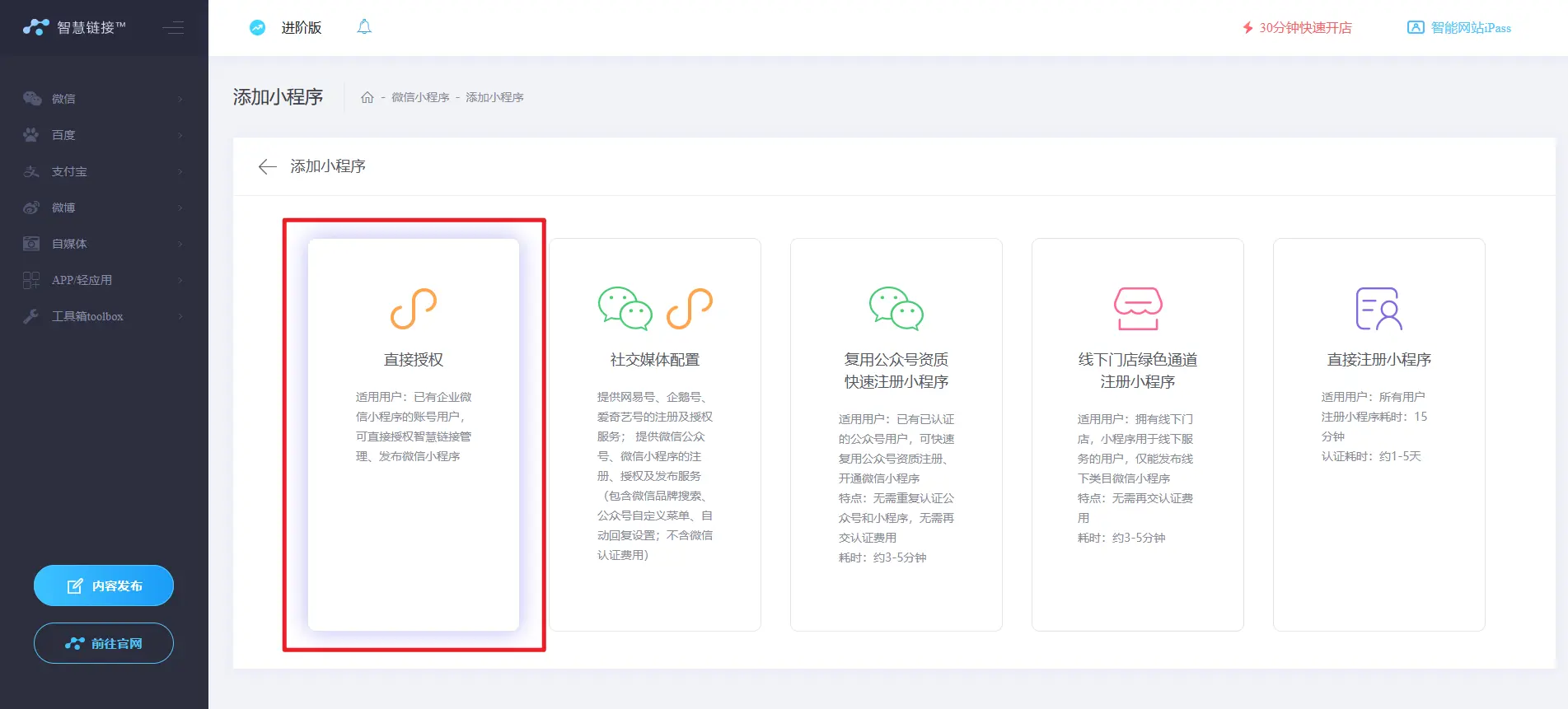Click the 内容发布 button
Image resolution: width=1568 pixels, height=709 pixels.
pos(104,585)
